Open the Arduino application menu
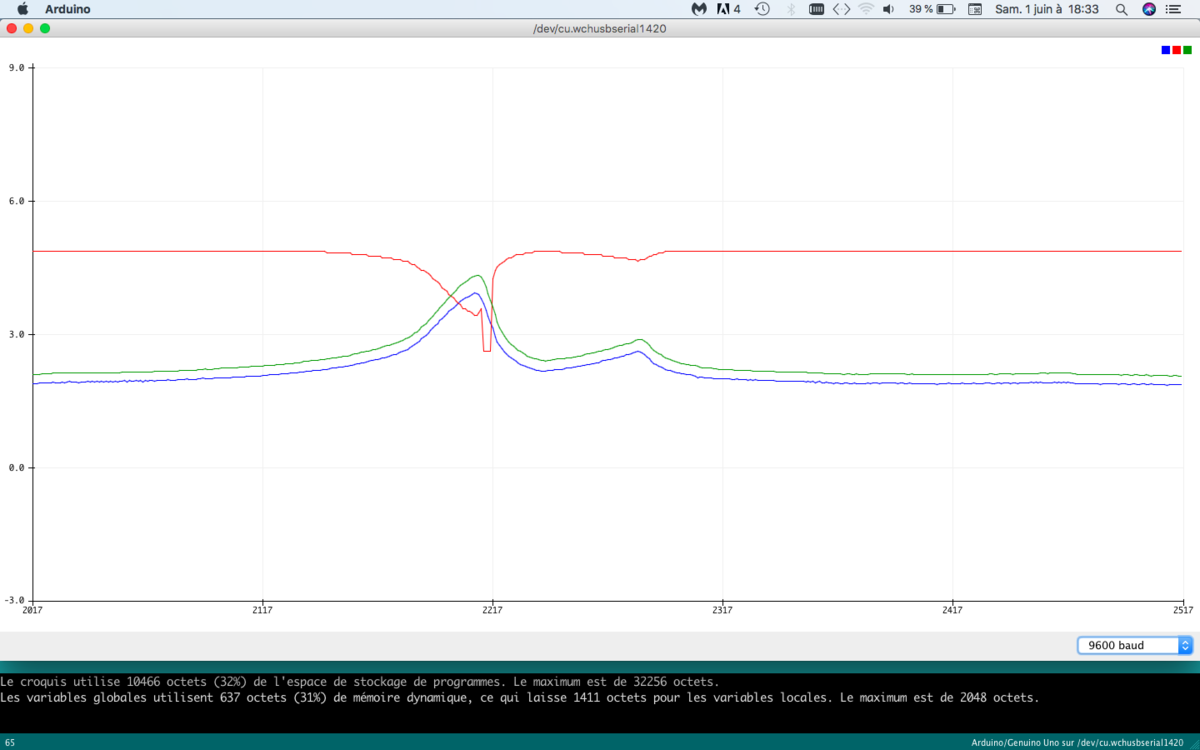The height and width of the screenshot is (750, 1200). (68, 9)
